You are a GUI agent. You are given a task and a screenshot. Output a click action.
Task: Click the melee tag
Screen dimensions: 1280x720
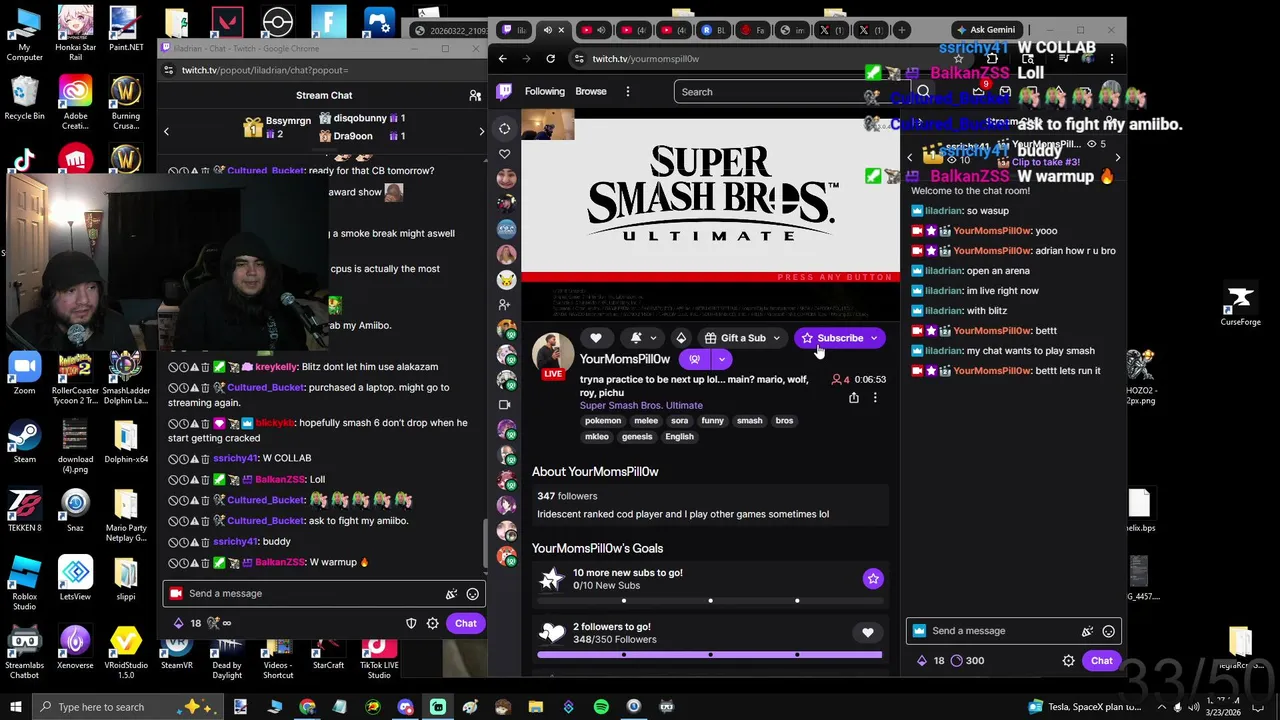[646, 421]
